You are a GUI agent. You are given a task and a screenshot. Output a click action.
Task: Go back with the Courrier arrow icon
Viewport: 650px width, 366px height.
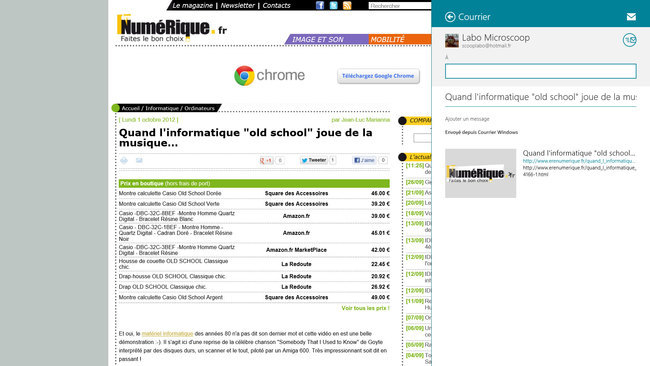450,17
